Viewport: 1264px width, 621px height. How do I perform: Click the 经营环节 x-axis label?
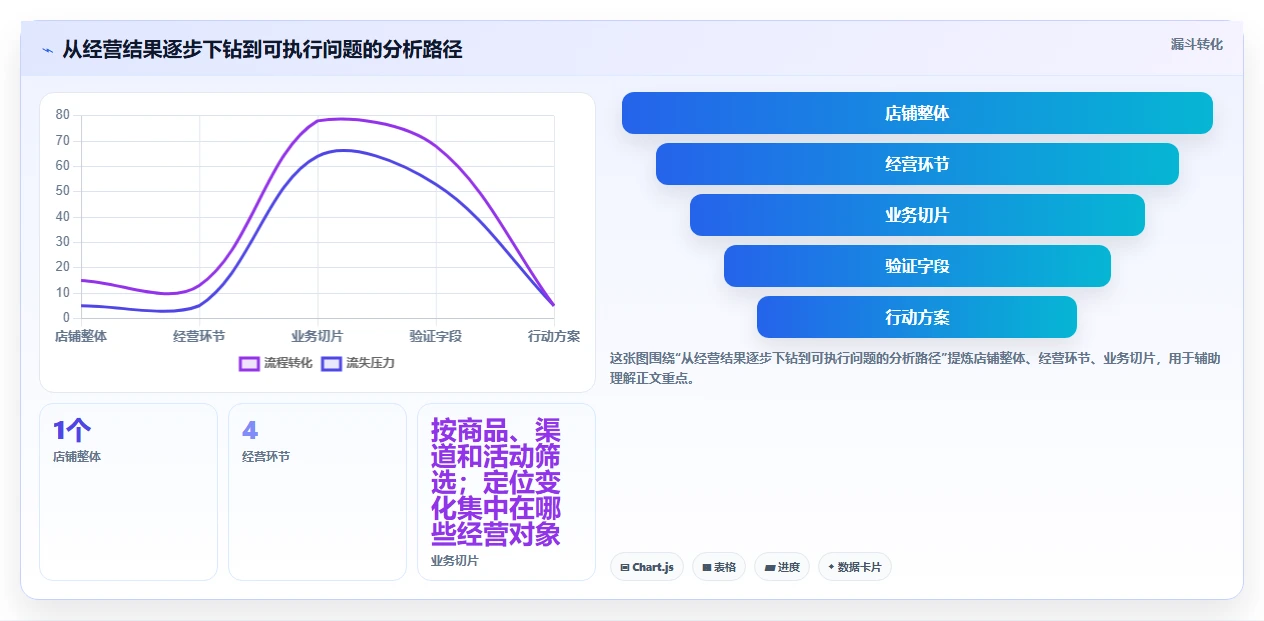tap(199, 336)
